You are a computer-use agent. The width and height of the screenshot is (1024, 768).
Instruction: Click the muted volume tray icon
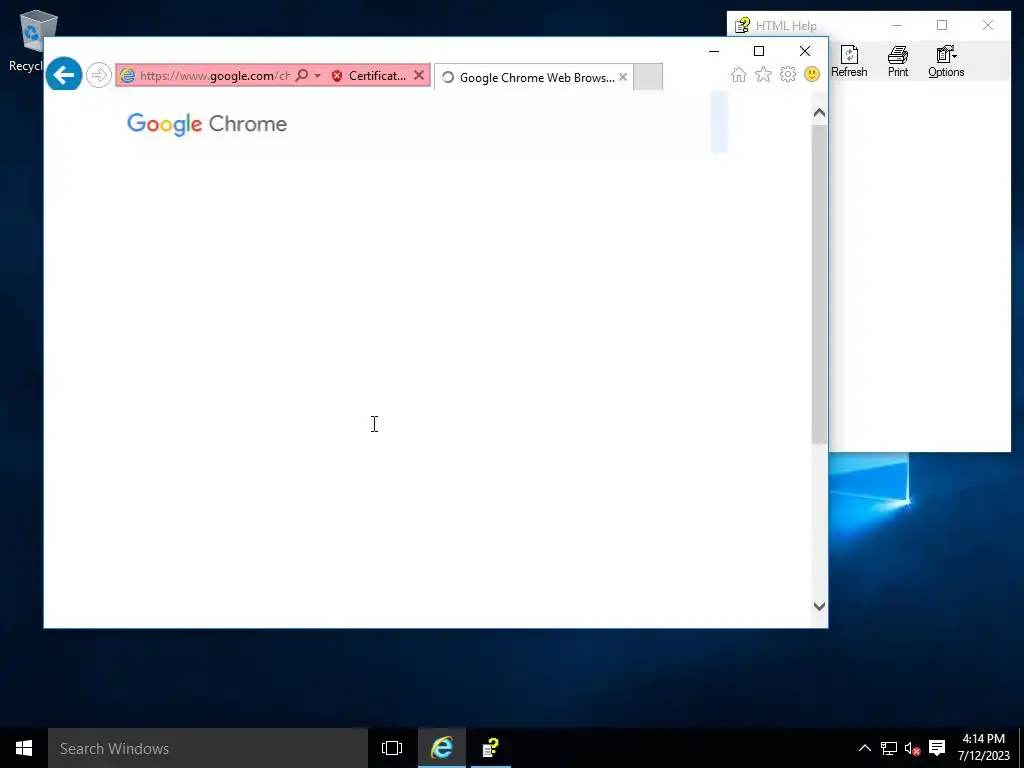click(x=912, y=748)
